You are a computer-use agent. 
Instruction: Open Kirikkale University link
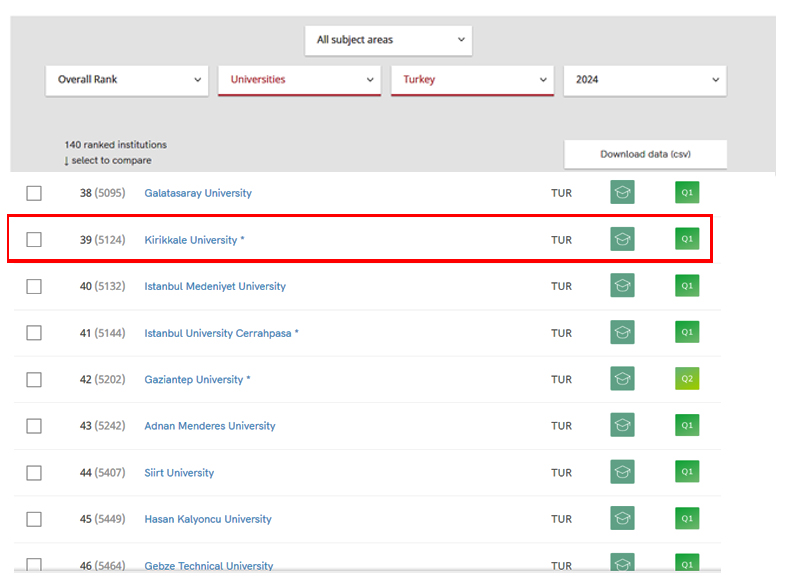(191, 240)
